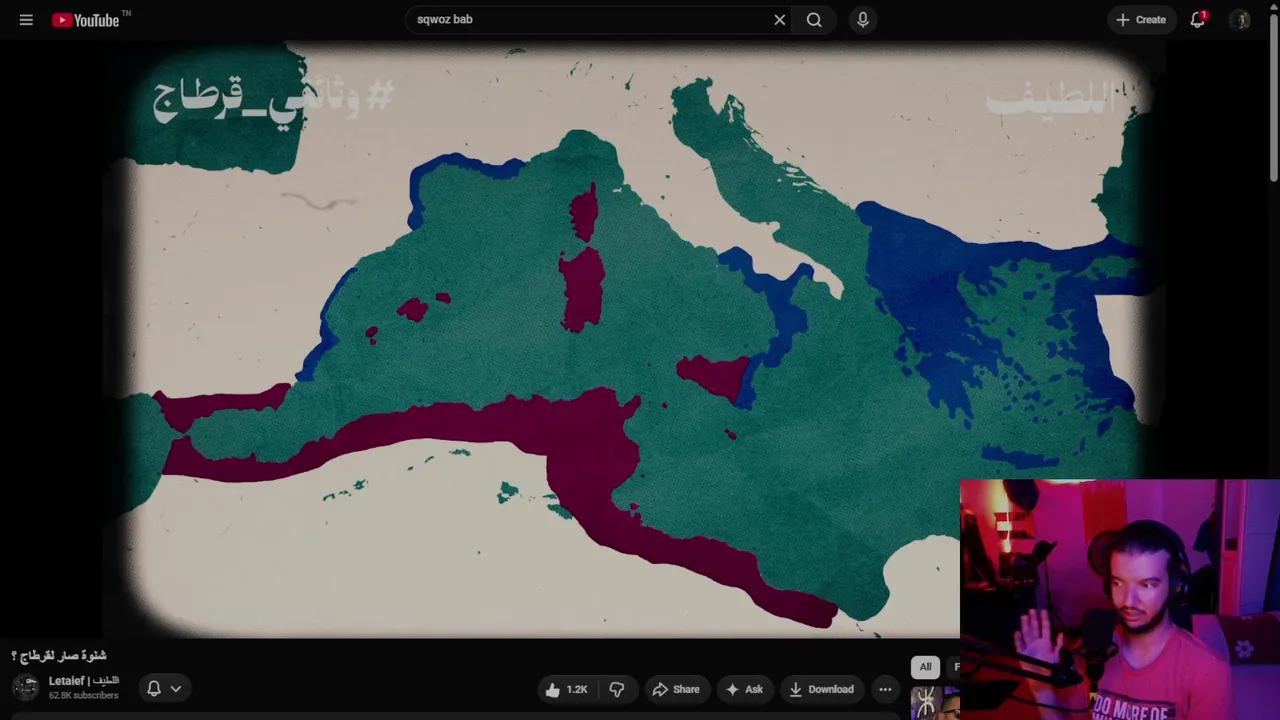1280x720 pixels.
Task: Open the Letaief channel avatar
Action: [26, 687]
